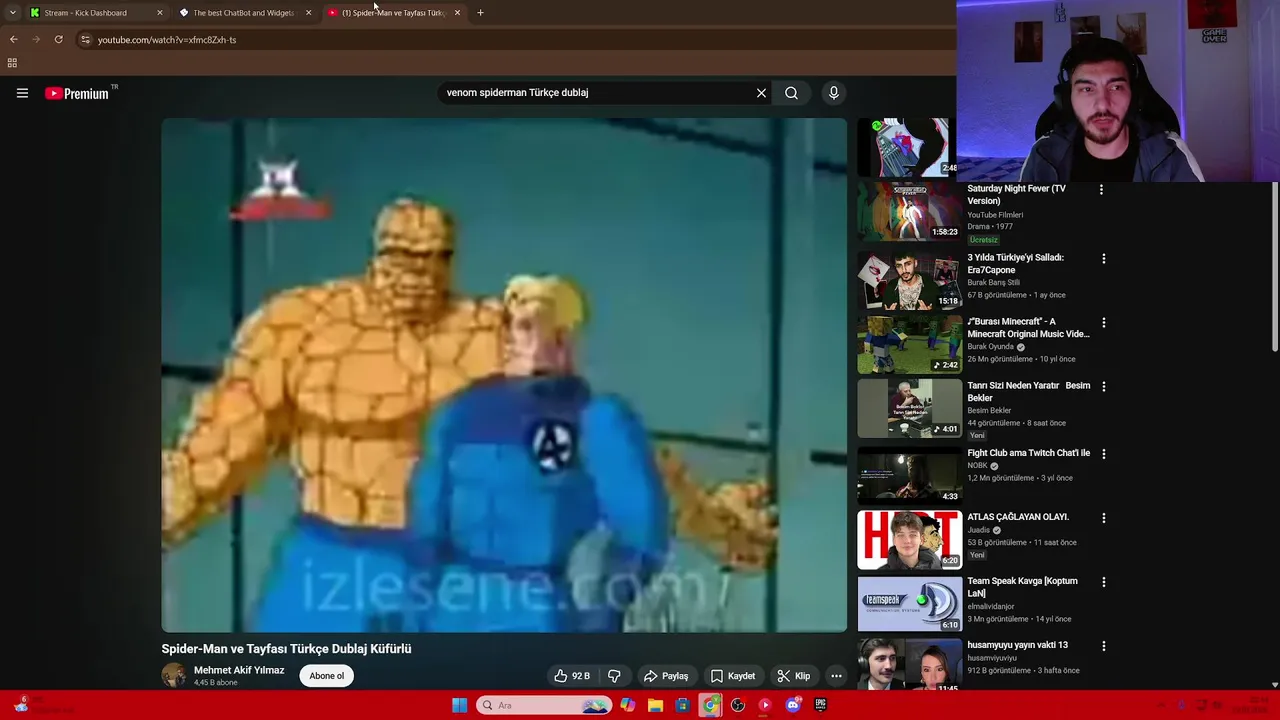
Task: Go forward in browser history
Action: tap(36, 40)
